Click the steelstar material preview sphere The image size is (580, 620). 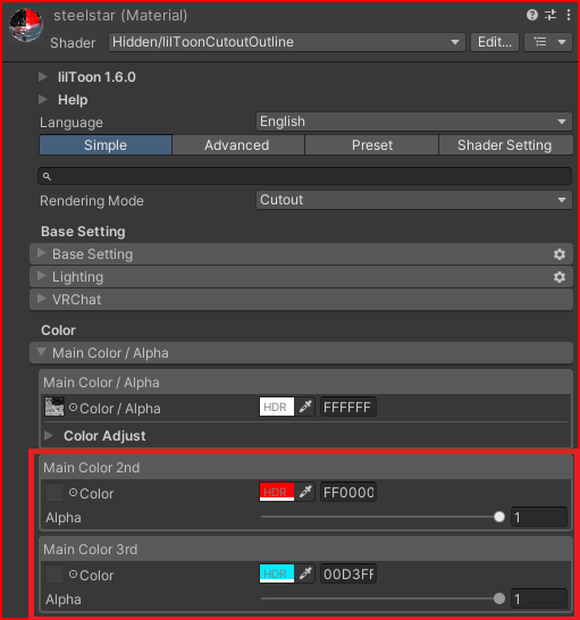[x=26, y=25]
